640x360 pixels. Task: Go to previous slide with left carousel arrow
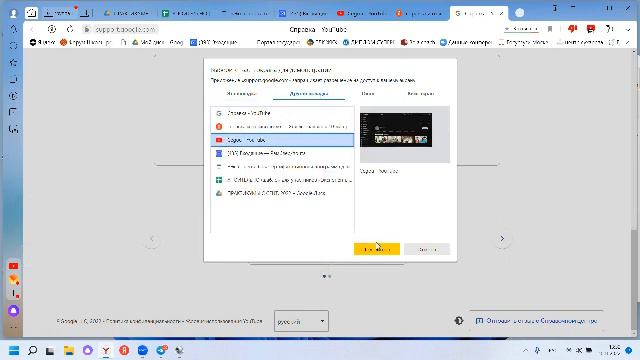pyautogui.click(x=152, y=240)
